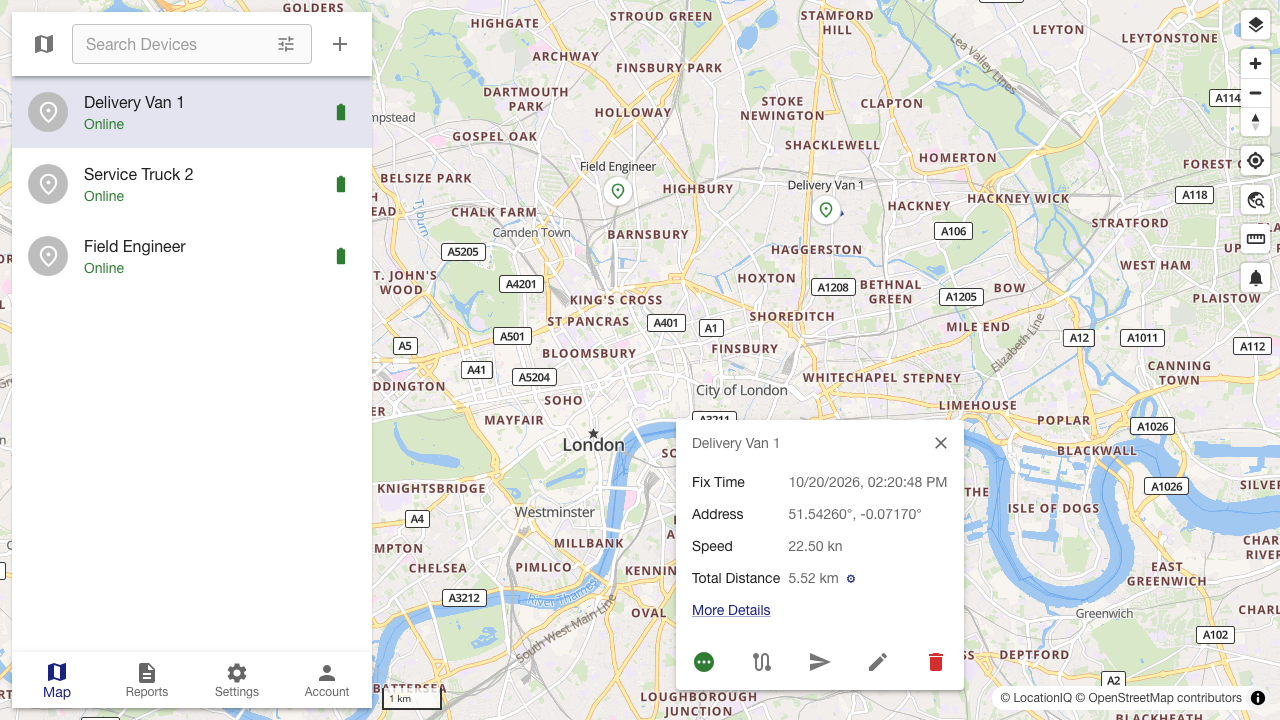The height and width of the screenshot is (720, 1280).
Task: Open the map address search tool
Action: pyautogui.click(x=1256, y=200)
